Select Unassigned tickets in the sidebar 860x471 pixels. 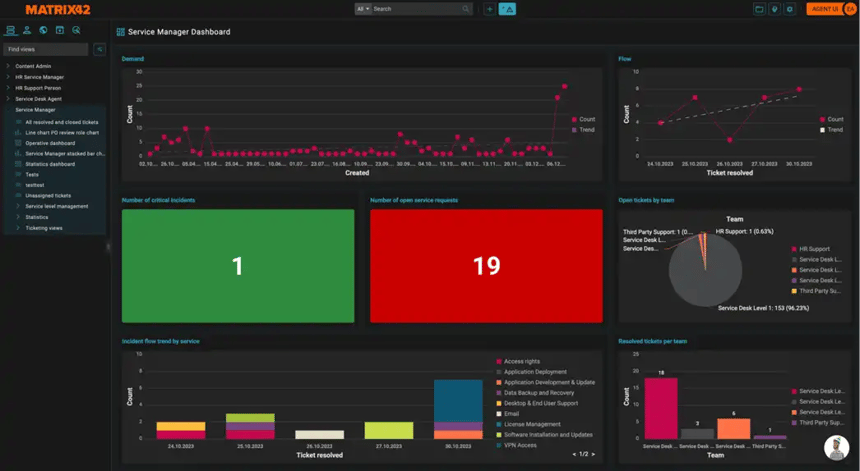(48, 195)
